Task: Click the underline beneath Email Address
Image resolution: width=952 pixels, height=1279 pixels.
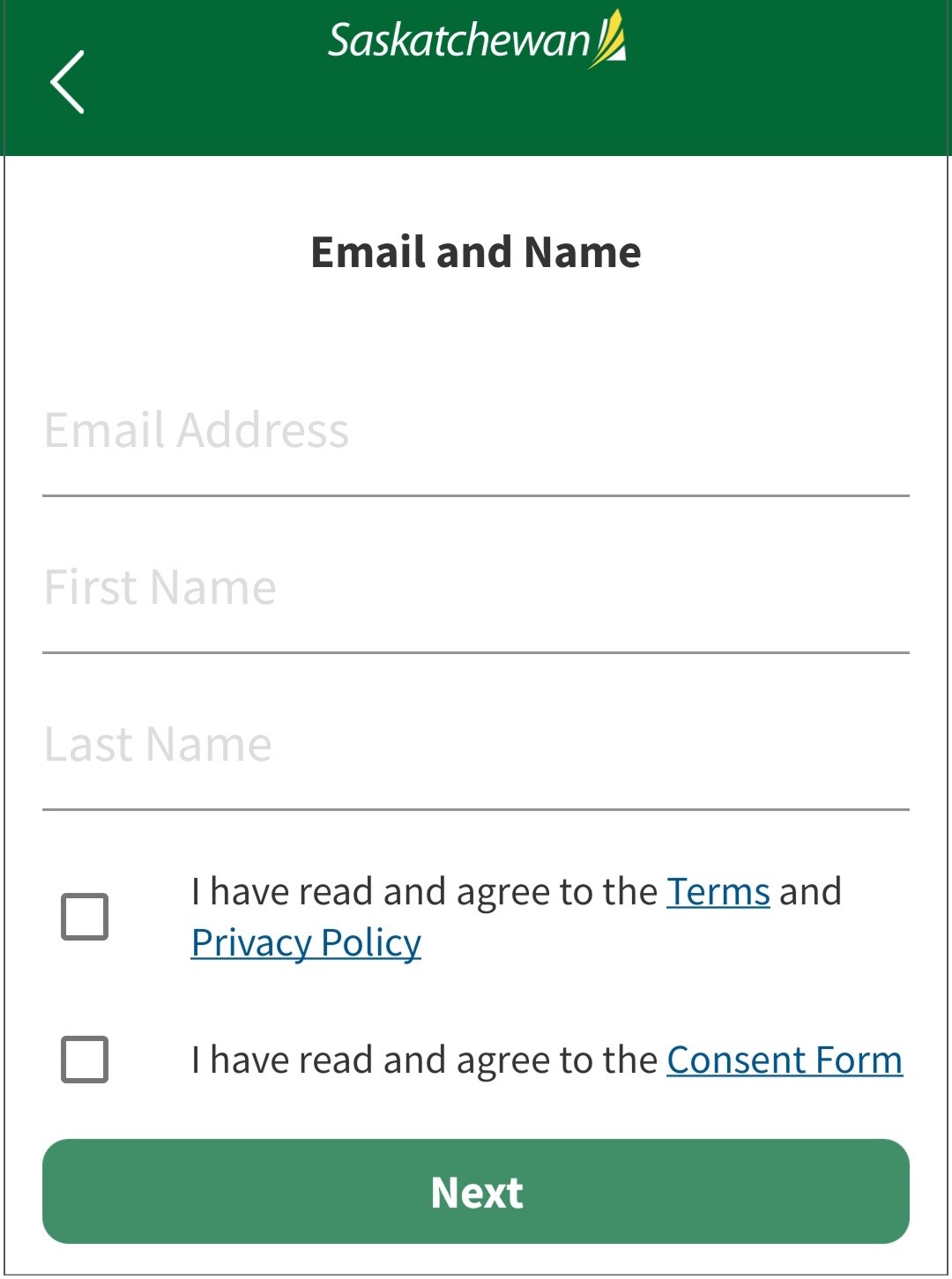Action: coord(476,496)
